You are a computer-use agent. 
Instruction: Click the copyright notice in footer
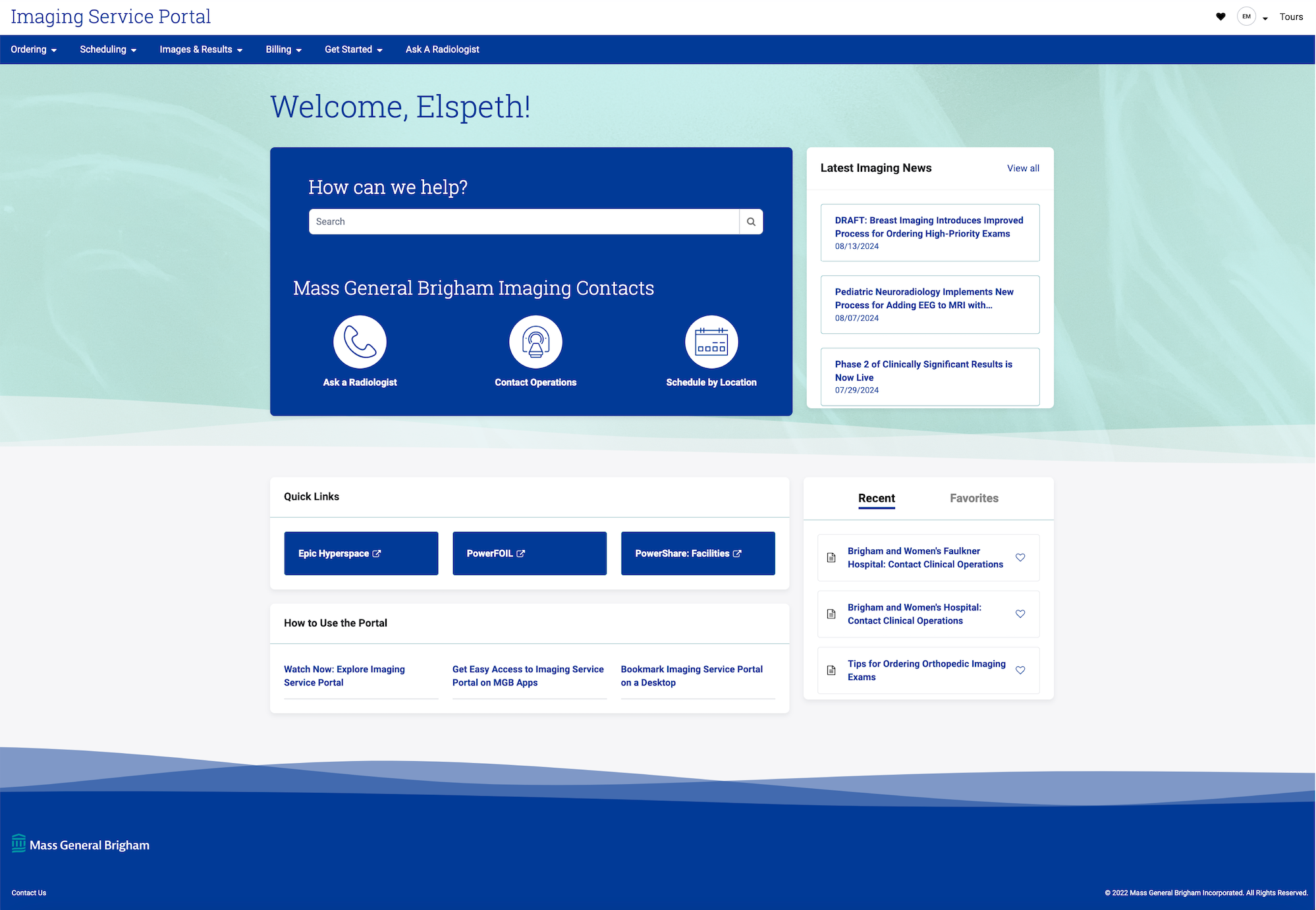(1206, 894)
